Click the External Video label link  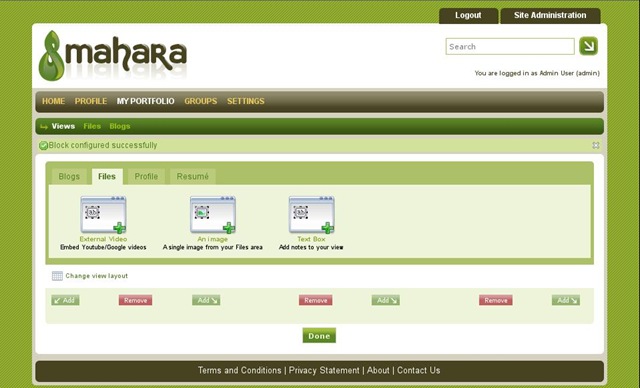point(103,239)
